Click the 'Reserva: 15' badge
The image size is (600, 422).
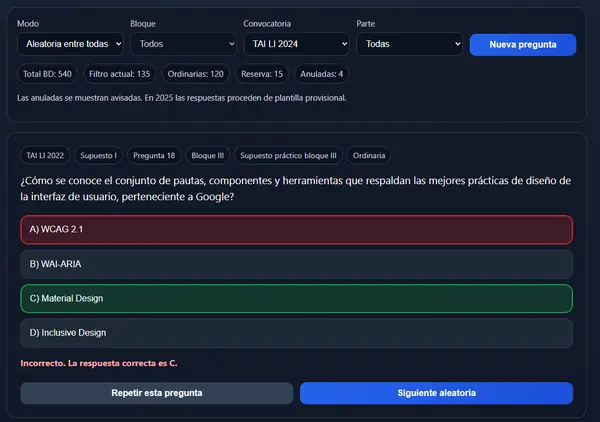pos(262,74)
